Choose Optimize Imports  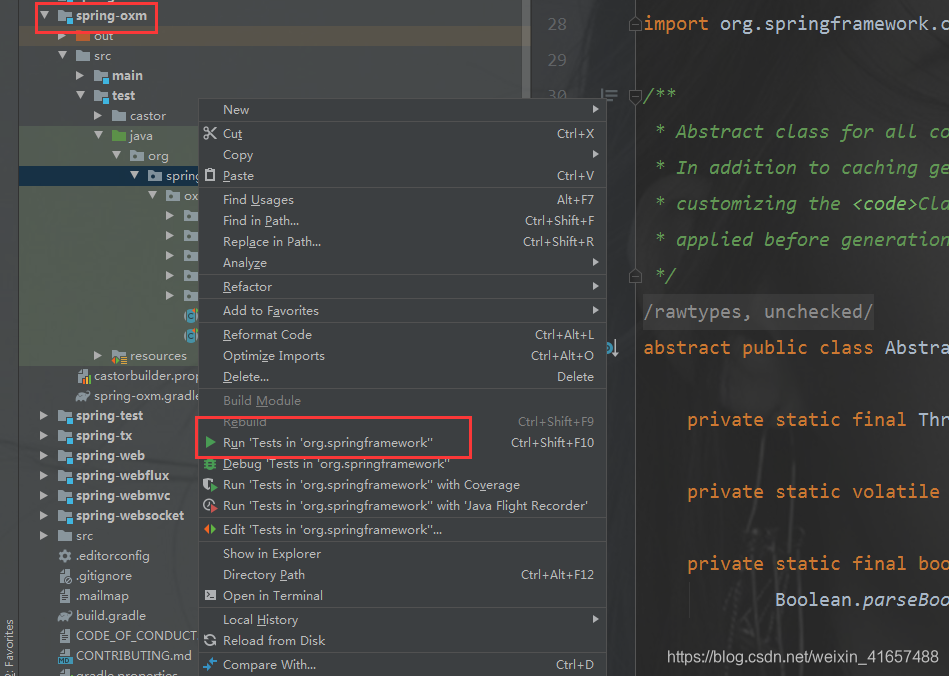(x=402, y=355)
